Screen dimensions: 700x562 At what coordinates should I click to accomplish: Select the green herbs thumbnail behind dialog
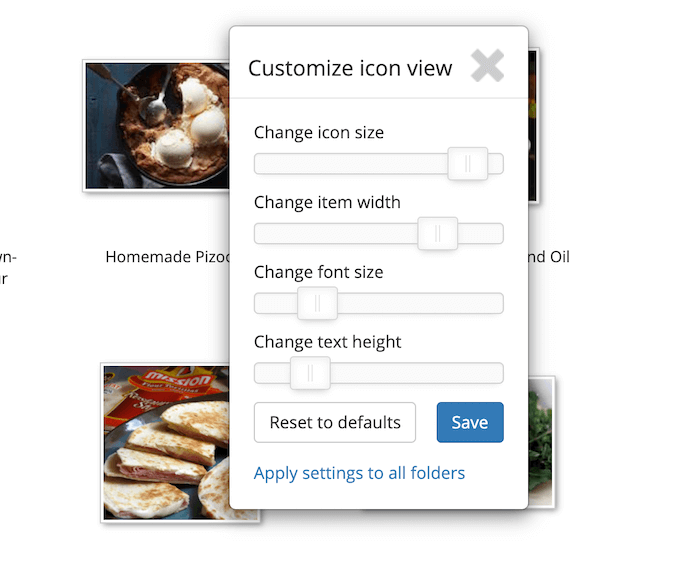(x=541, y=440)
